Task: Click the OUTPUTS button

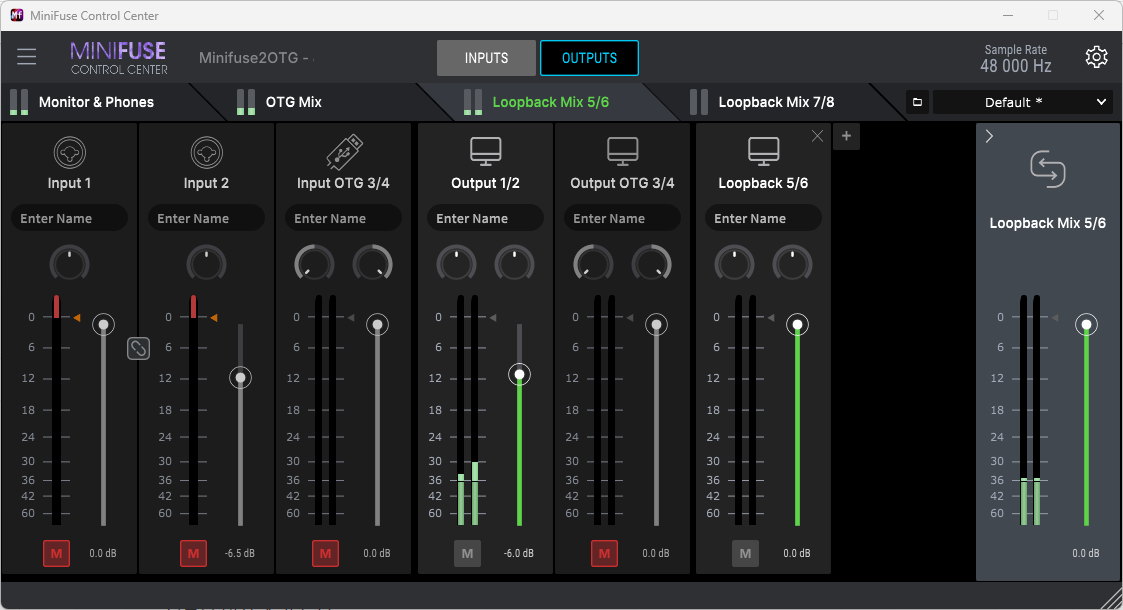Action: [x=589, y=58]
